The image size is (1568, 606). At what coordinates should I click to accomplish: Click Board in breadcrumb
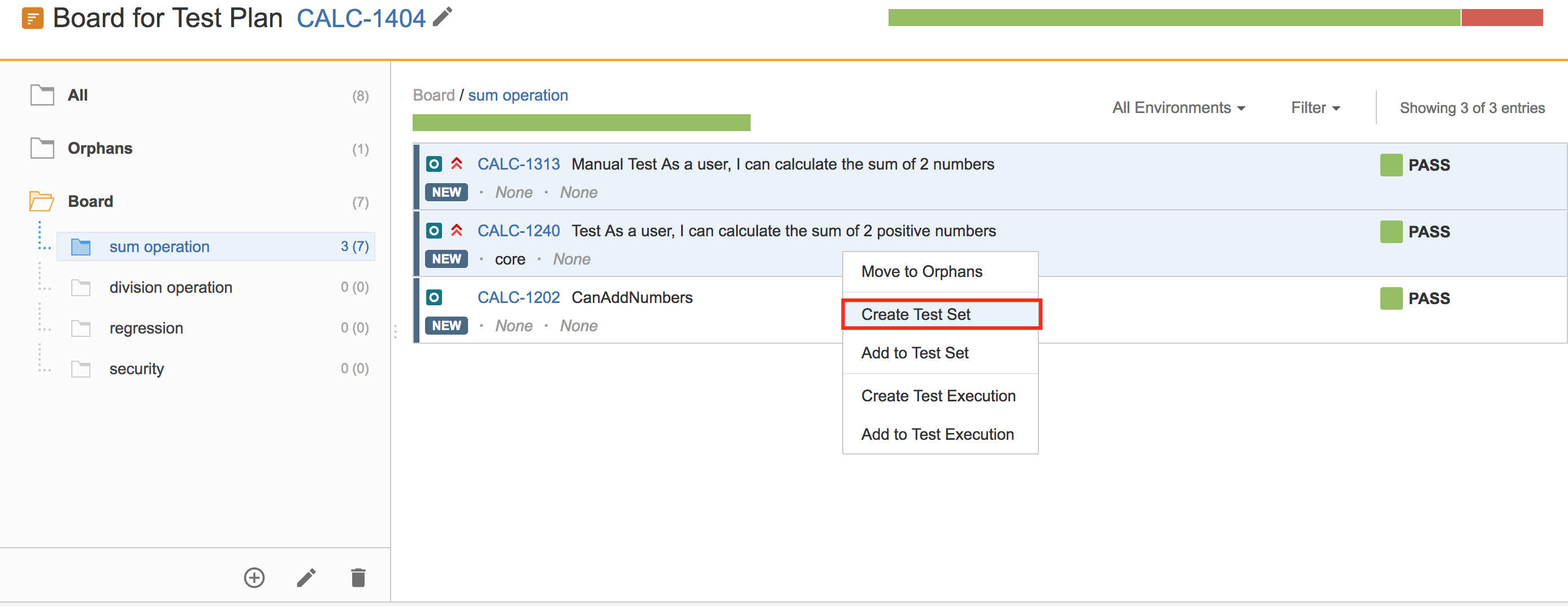coord(434,95)
